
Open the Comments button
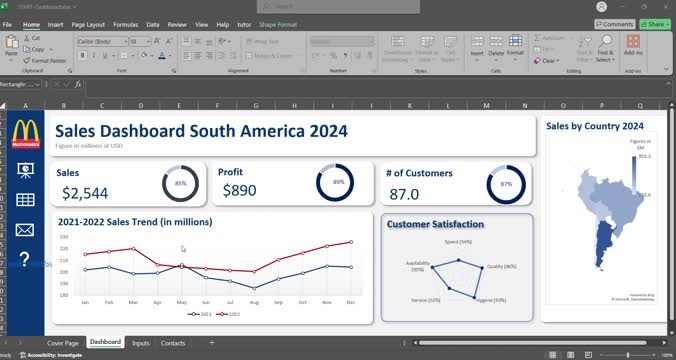pos(615,24)
